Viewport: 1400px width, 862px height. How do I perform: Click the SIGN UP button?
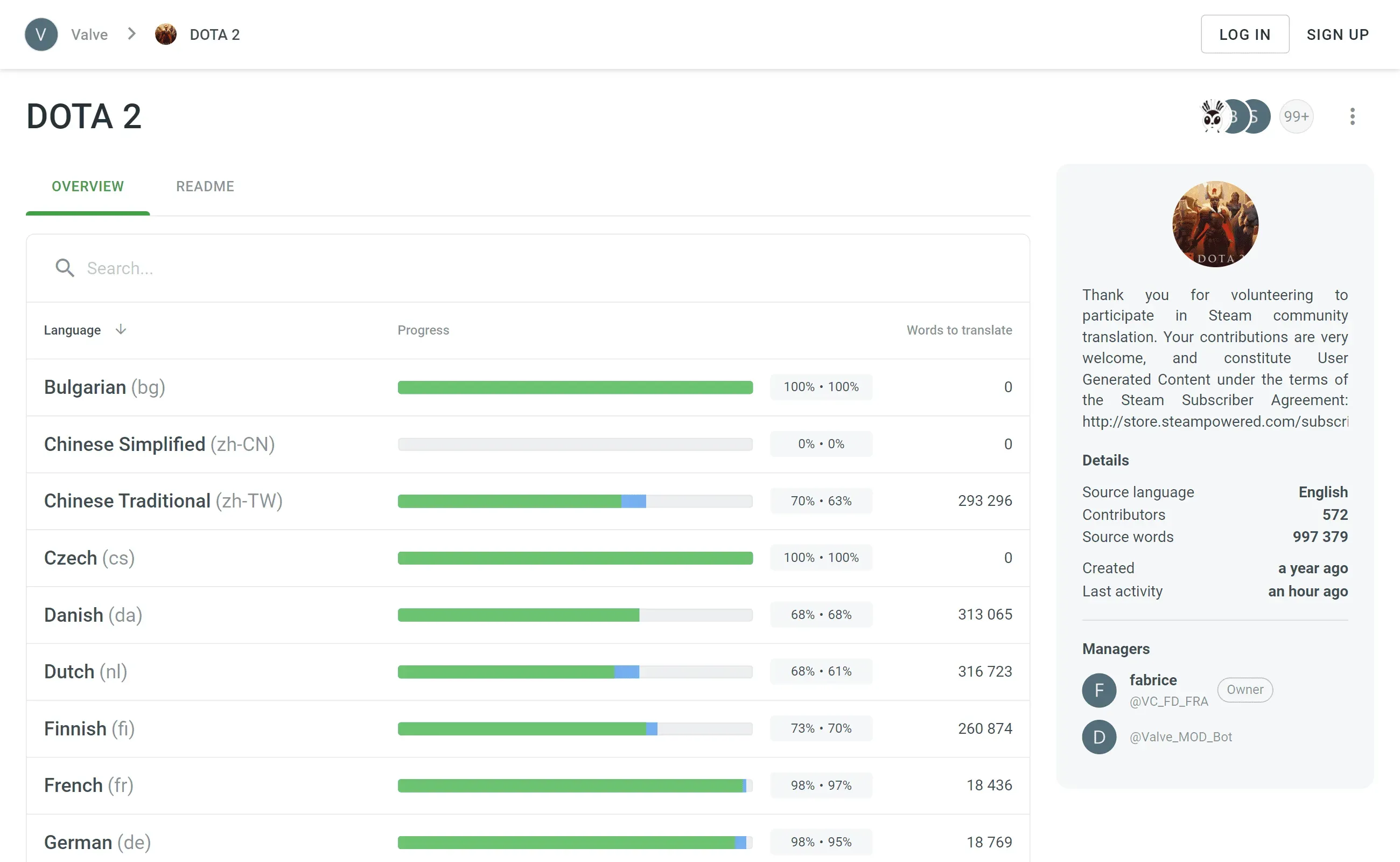pyautogui.click(x=1338, y=34)
